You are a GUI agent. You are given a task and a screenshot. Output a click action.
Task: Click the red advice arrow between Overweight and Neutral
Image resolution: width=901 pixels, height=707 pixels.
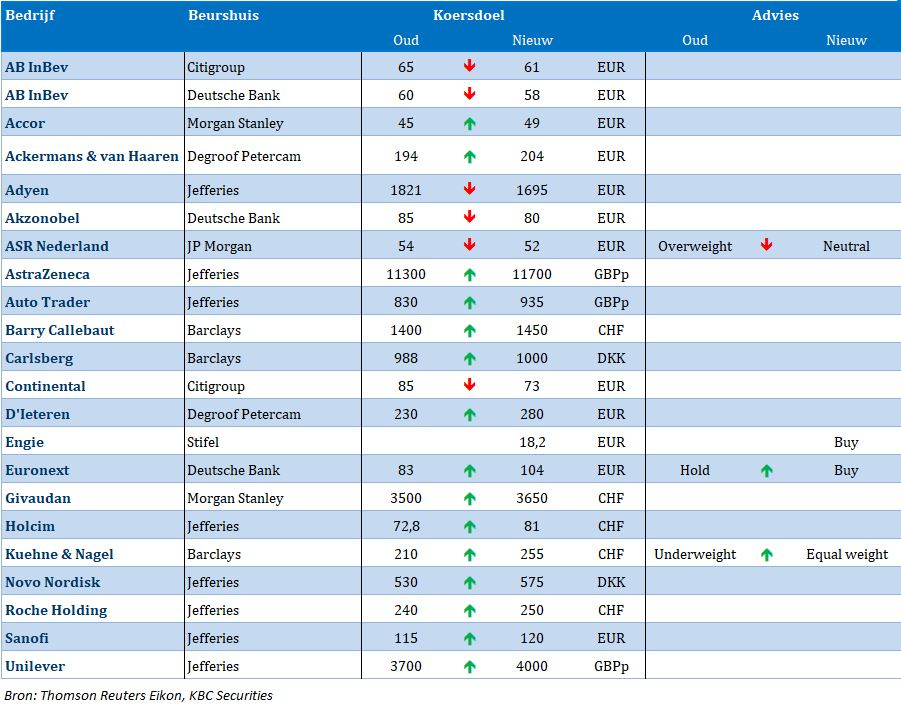point(767,245)
